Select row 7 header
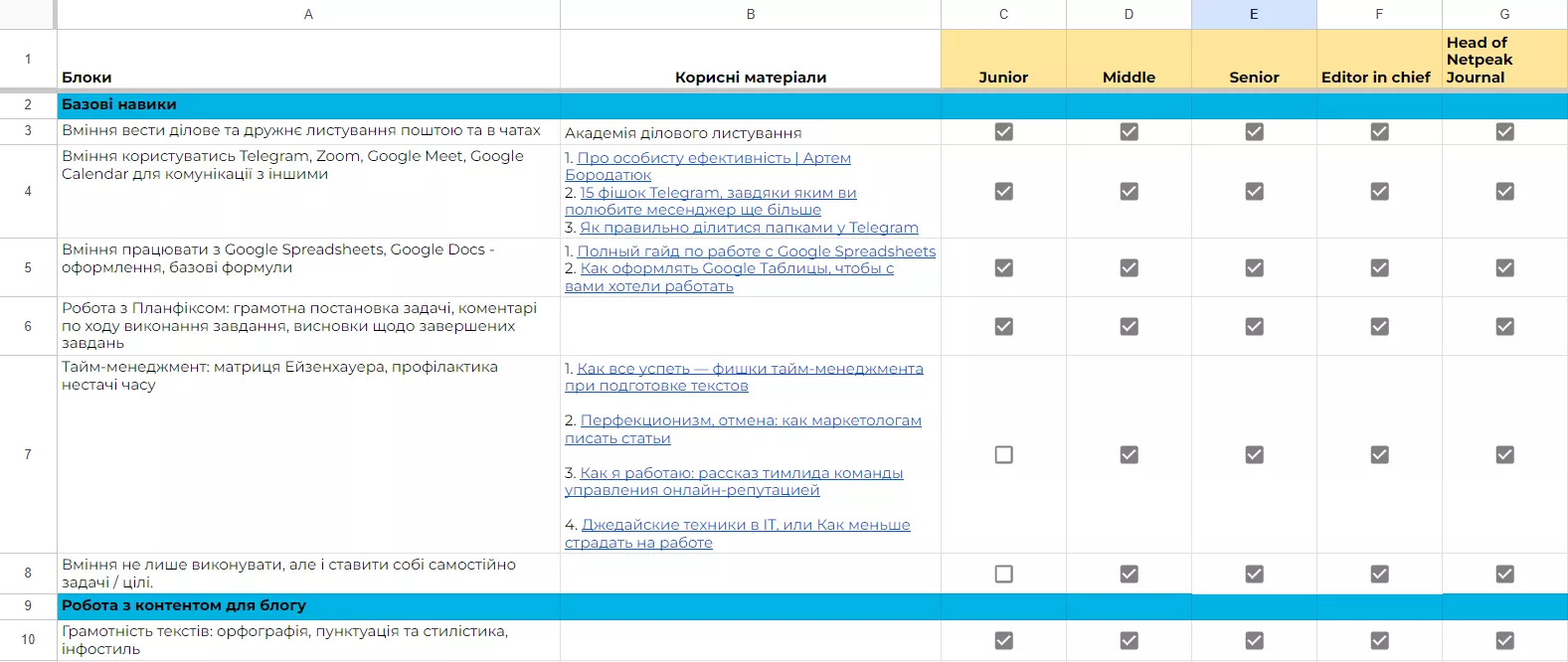 [28, 454]
